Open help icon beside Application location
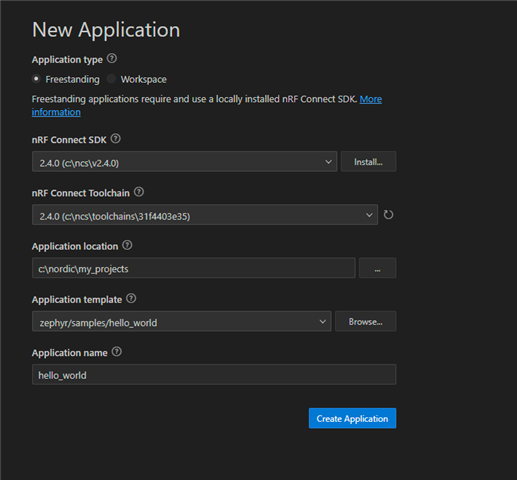 pos(127,245)
